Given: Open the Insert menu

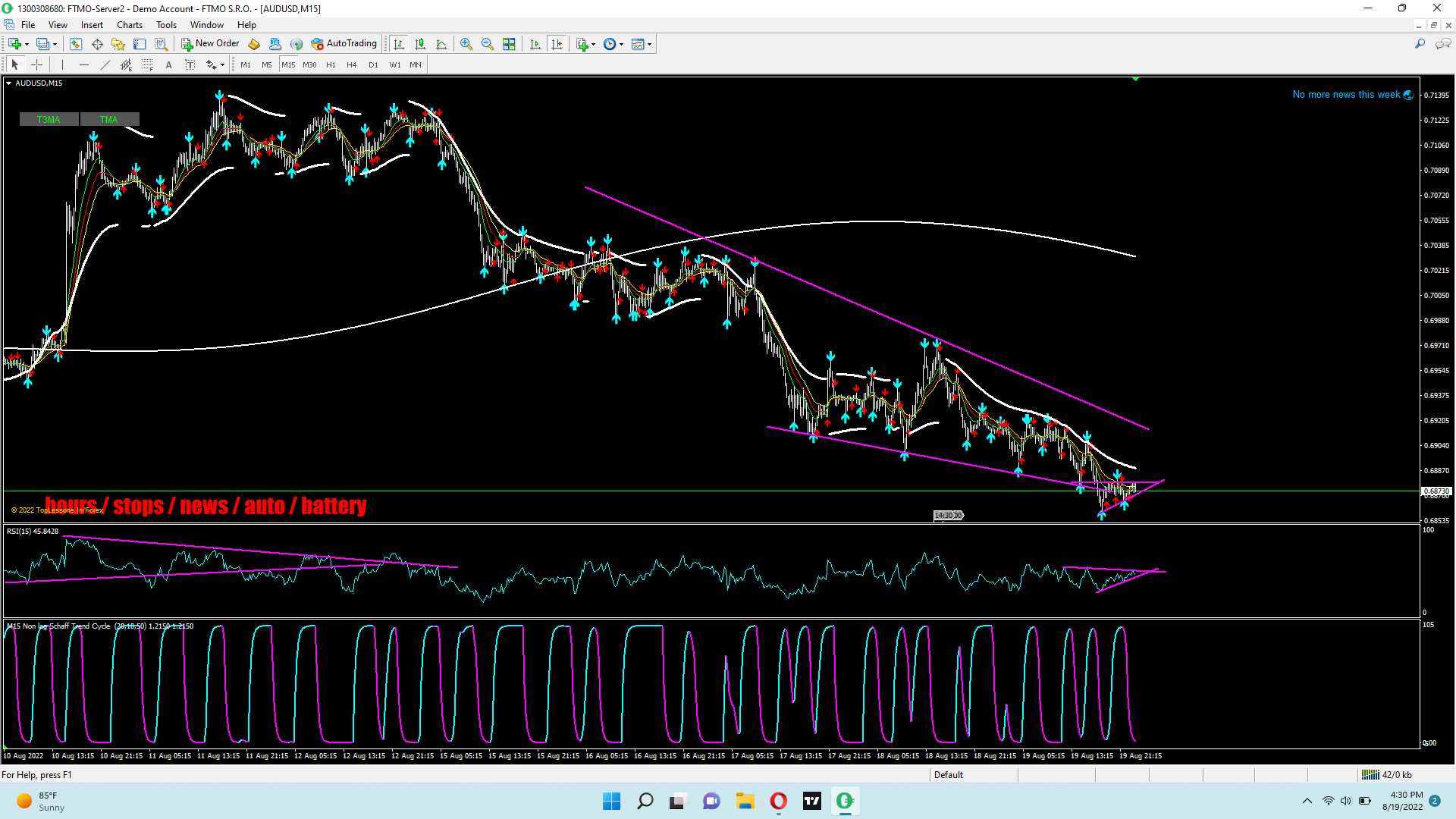Looking at the screenshot, I should 92,25.
